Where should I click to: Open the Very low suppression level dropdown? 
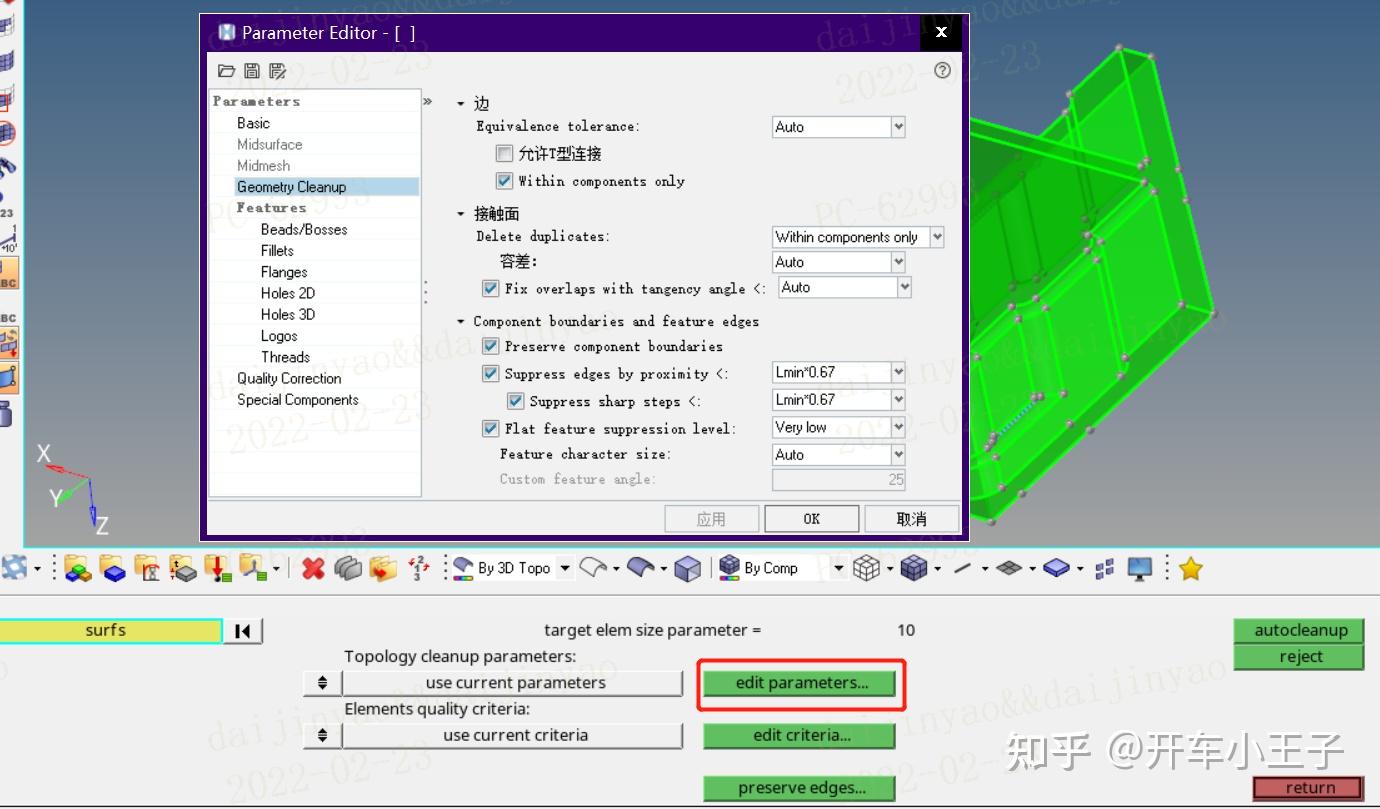point(838,427)
